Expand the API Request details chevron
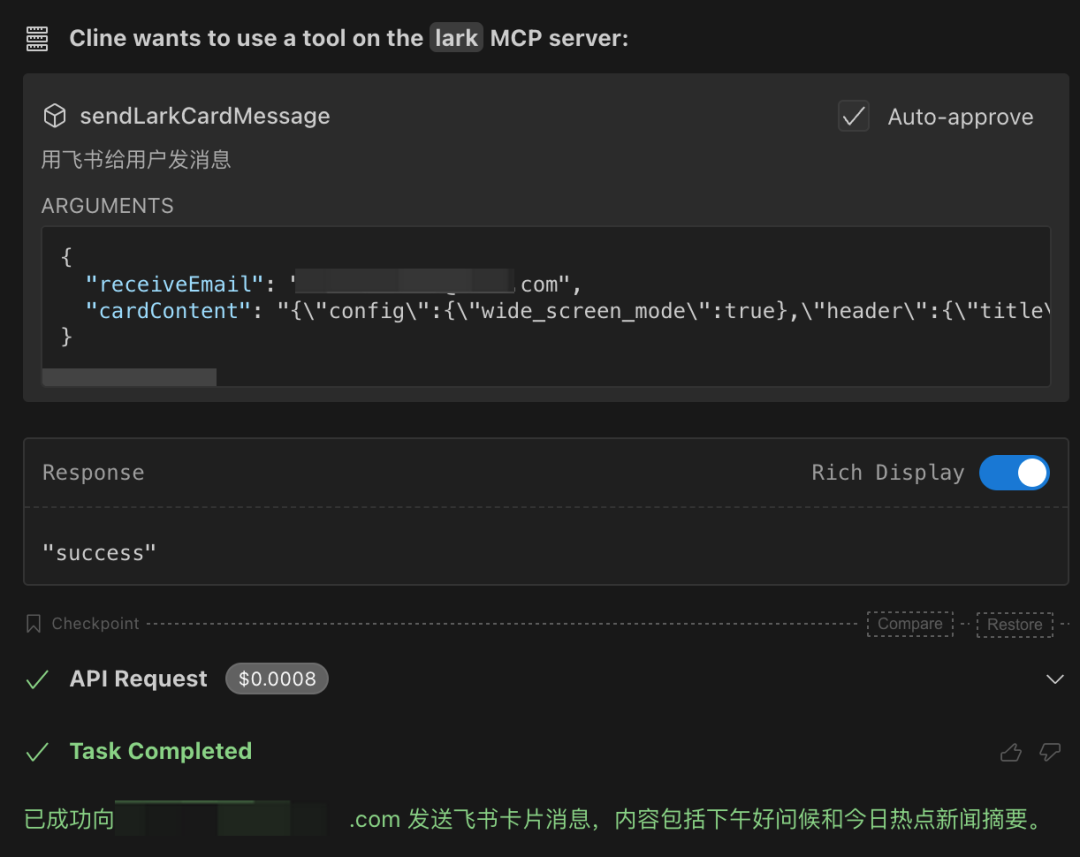Viewport: 1080px width, 857px height. coord(1055,679)
